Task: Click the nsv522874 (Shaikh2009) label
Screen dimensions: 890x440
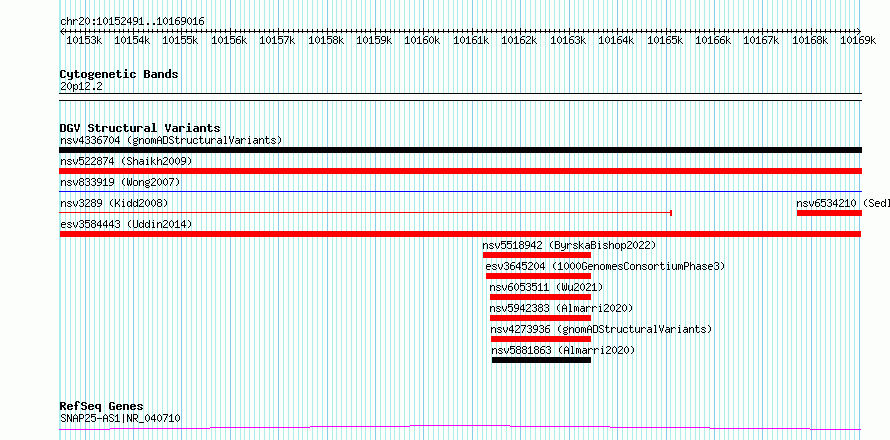Action: click(126, 161)
